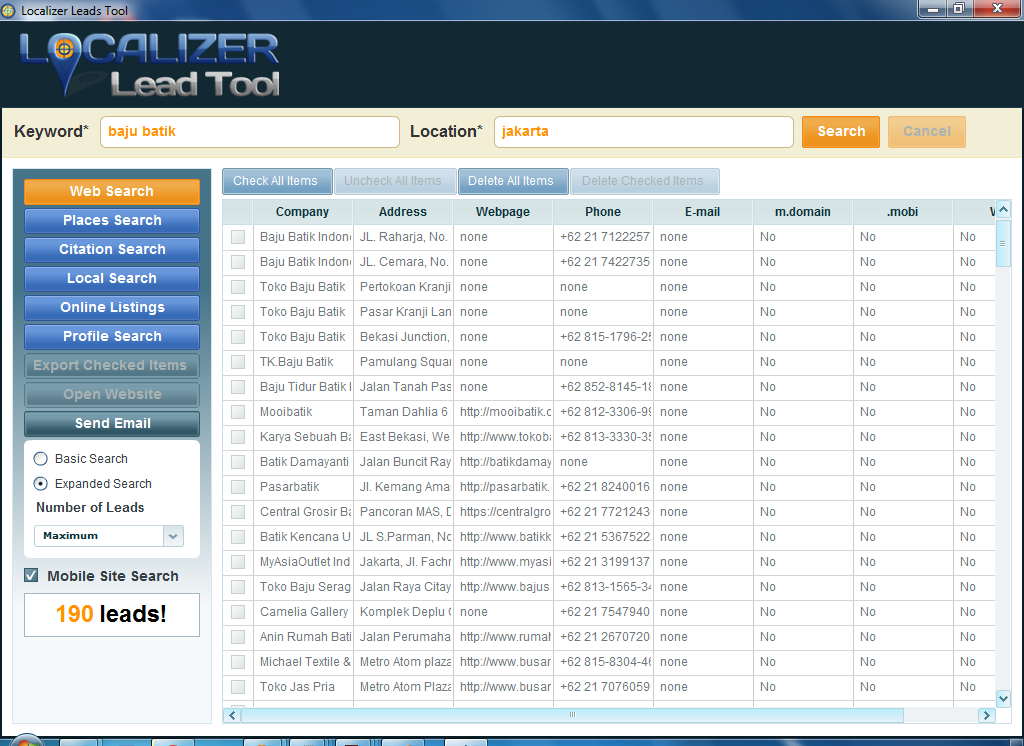This screenshot has width=1024, height=746.
Task: Click the Phone column header
Action: click(603, 212)
